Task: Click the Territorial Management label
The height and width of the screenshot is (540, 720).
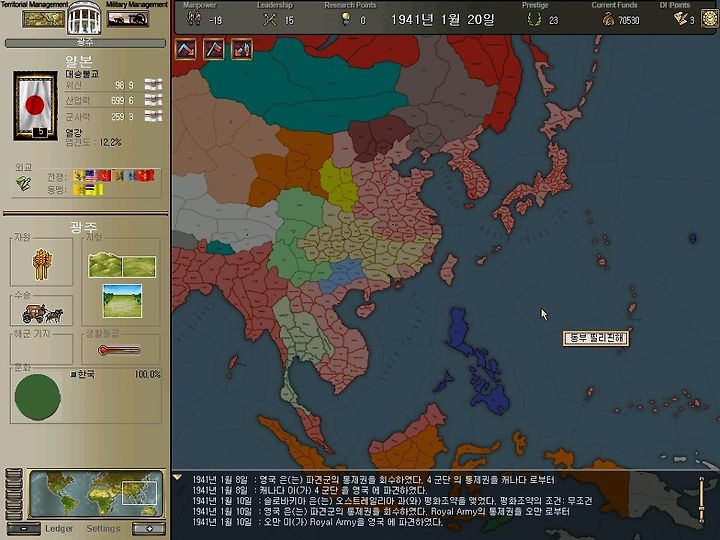Action: pos(35,5)
